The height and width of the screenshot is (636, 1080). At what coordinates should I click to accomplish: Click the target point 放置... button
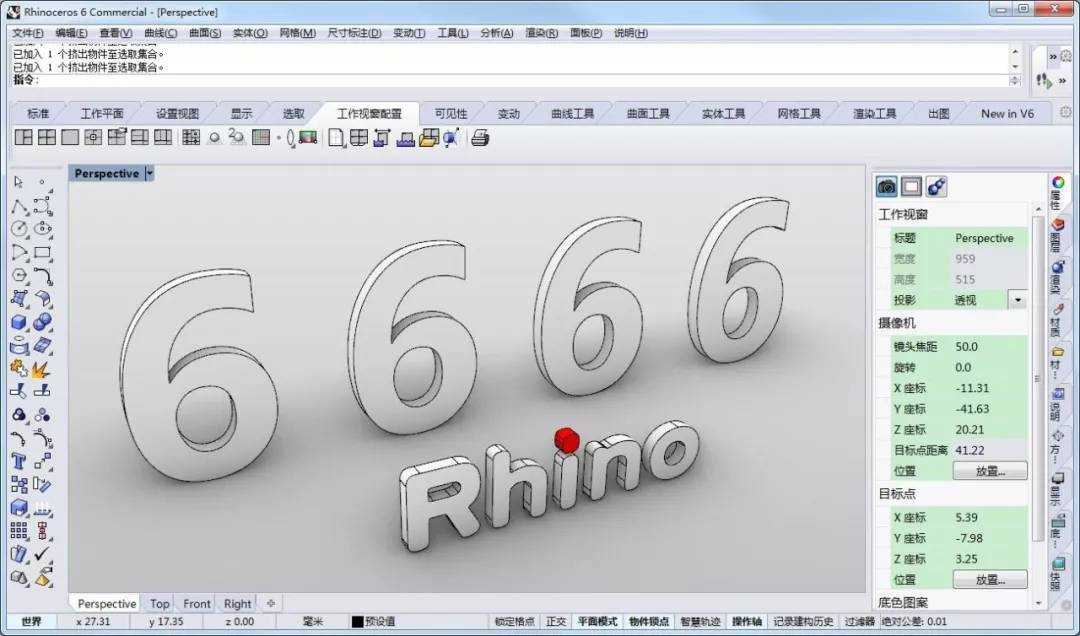[x=990, y=580]
